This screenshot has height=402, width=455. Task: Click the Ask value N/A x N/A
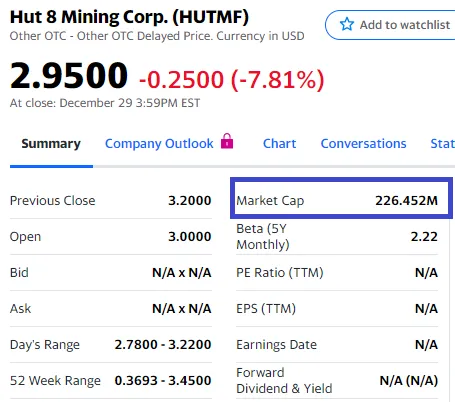pyautogui.click(x=182, y=309)
